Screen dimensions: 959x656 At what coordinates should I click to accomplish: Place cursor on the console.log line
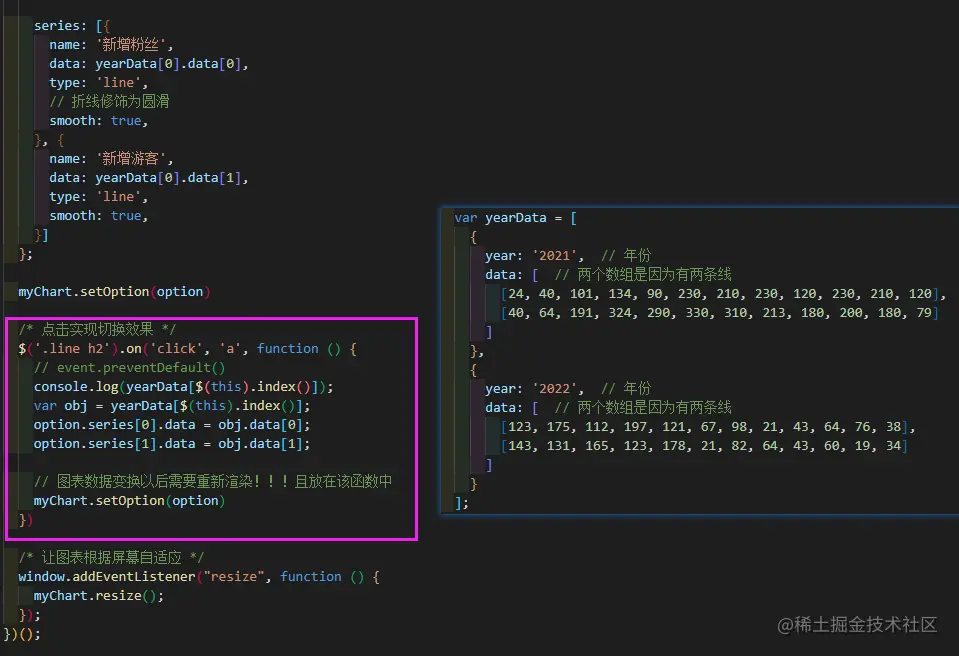[x=183, y=387]
